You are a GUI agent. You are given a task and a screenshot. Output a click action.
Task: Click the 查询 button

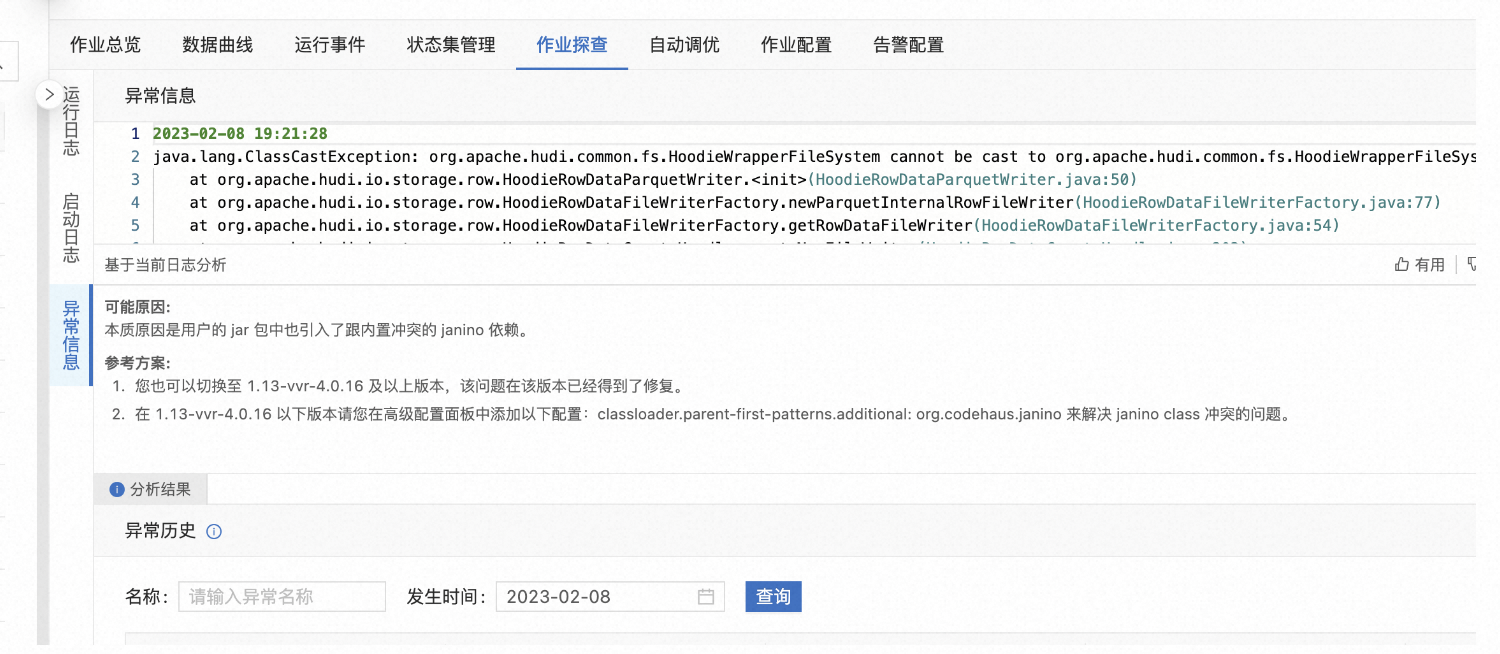(773, 597)
